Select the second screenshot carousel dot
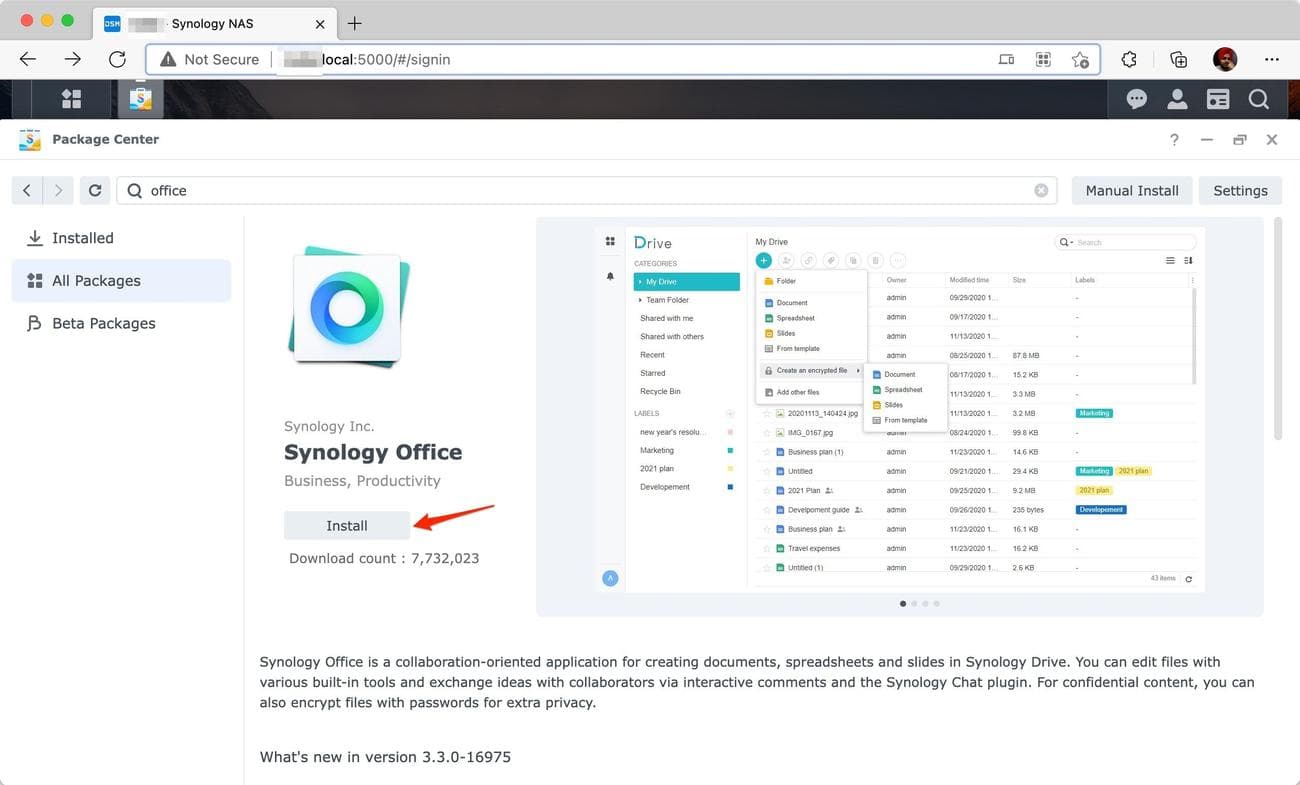The height and width of the screenshot is (785, 1300). pyautogui.click(x=914, y=604)
